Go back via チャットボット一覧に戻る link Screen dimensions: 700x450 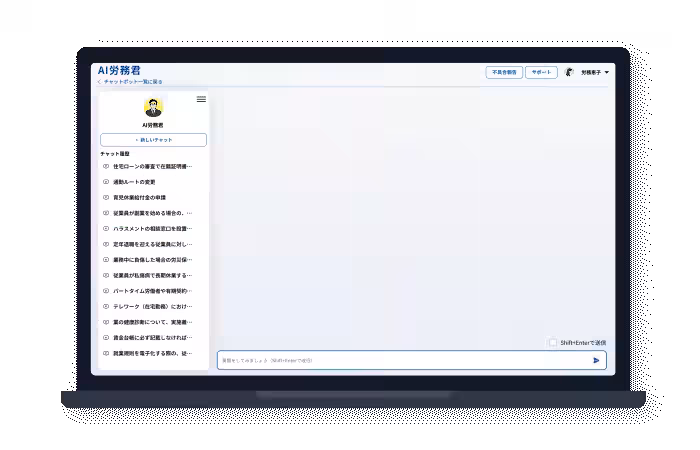click(x=131, y=82)
